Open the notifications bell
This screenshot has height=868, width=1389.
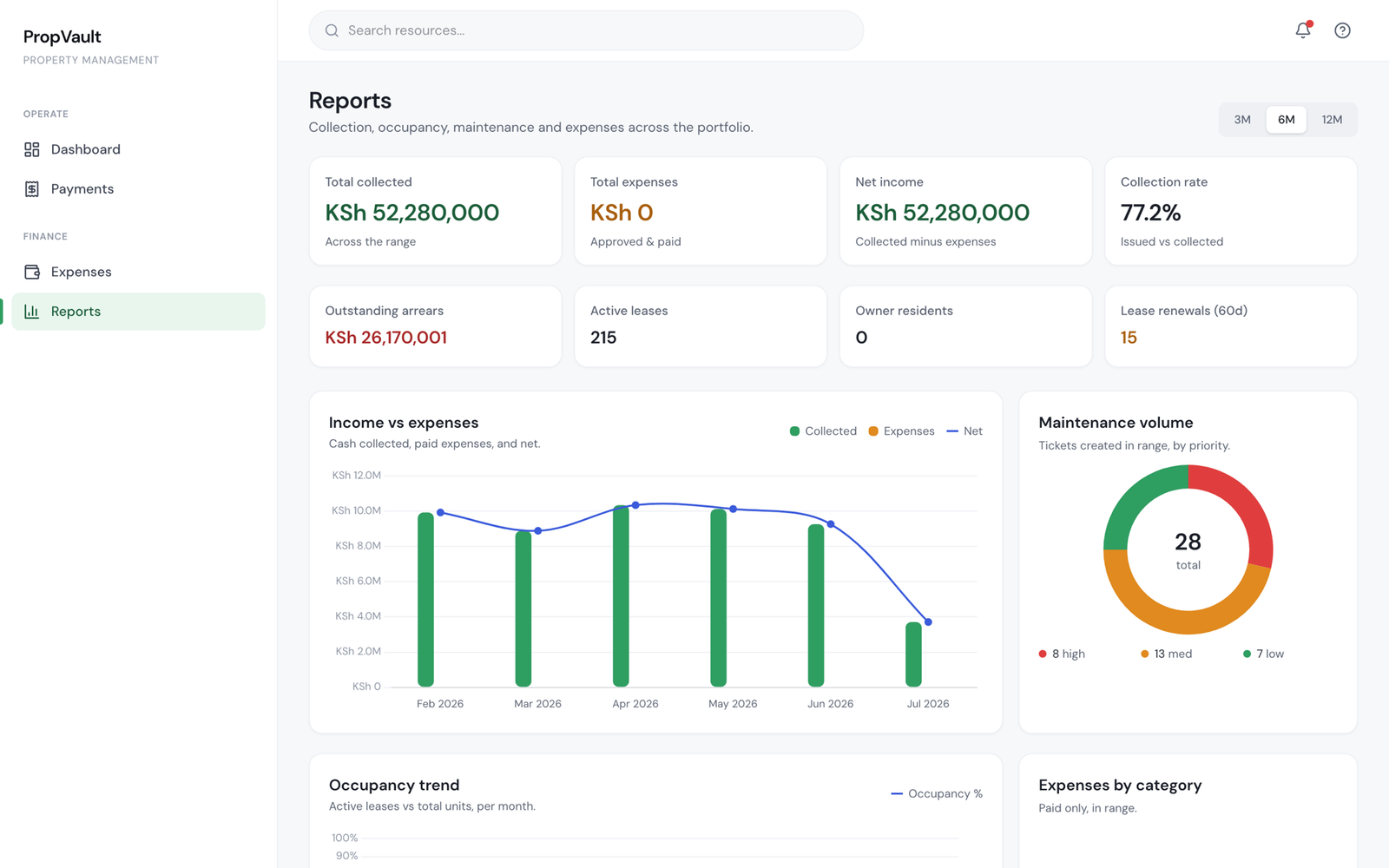click(x=1303, y=30)
